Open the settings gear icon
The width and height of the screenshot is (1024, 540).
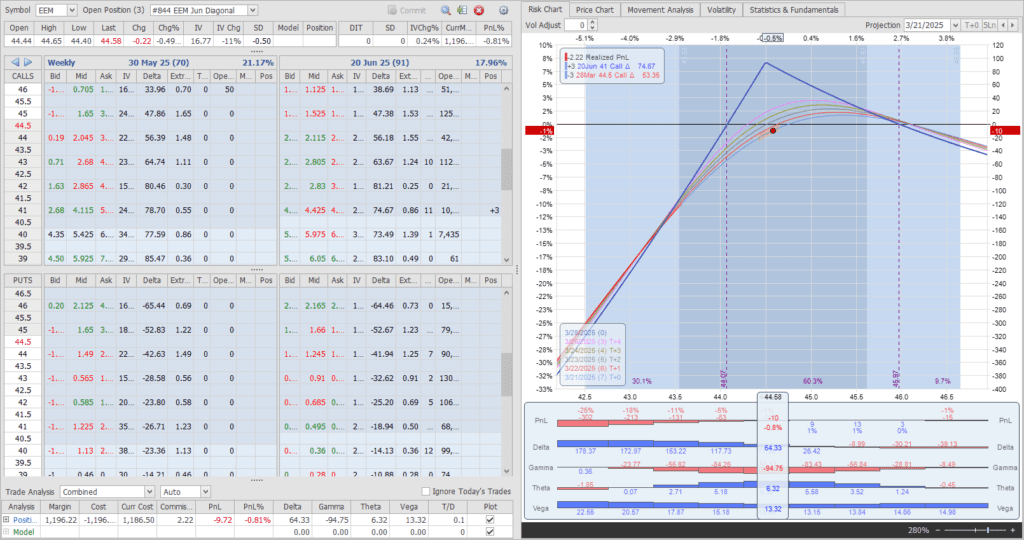tap(504, 10)
